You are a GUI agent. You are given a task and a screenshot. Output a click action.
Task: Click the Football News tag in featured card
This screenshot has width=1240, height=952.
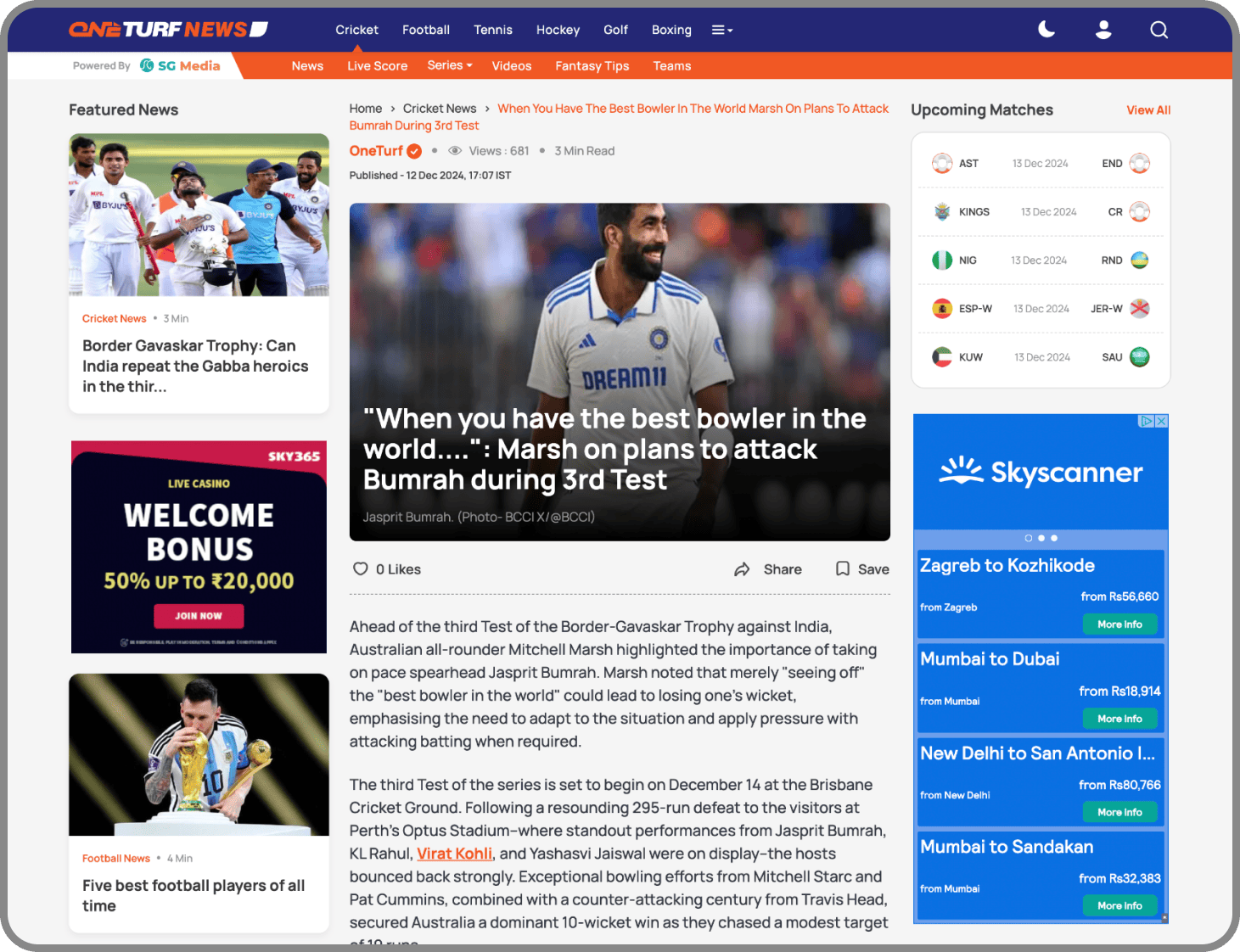click(x=115, y=858)
